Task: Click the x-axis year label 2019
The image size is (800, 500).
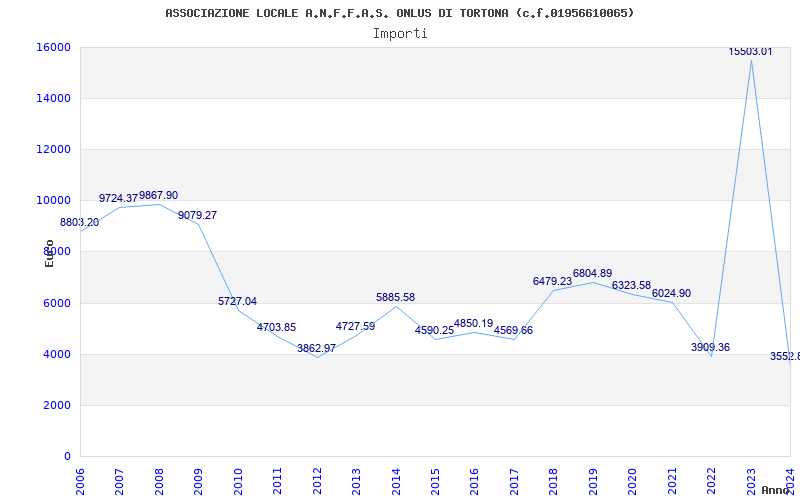Action: [593, 481]
